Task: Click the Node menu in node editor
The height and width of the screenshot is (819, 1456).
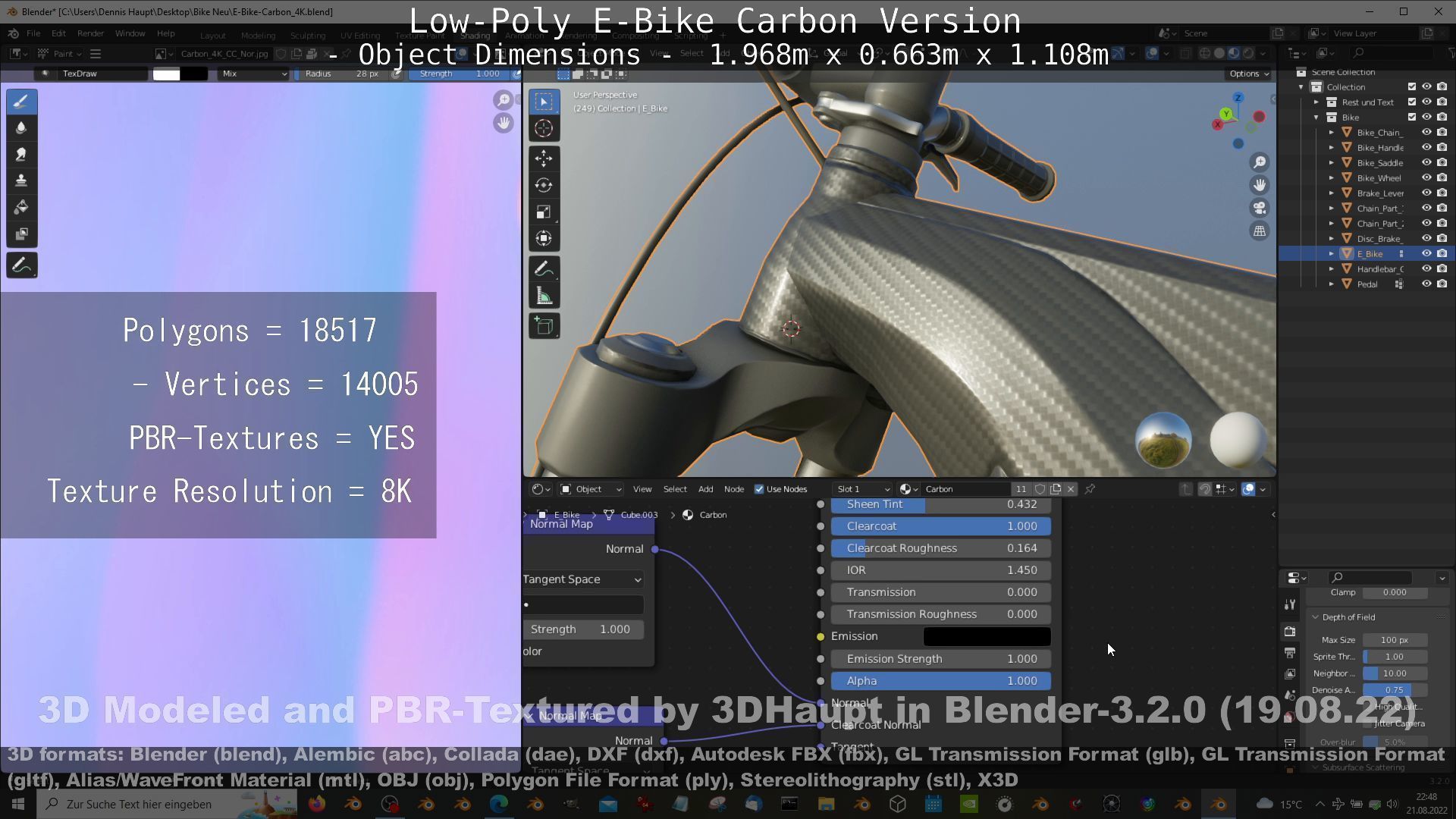Action: coord(734,489)
